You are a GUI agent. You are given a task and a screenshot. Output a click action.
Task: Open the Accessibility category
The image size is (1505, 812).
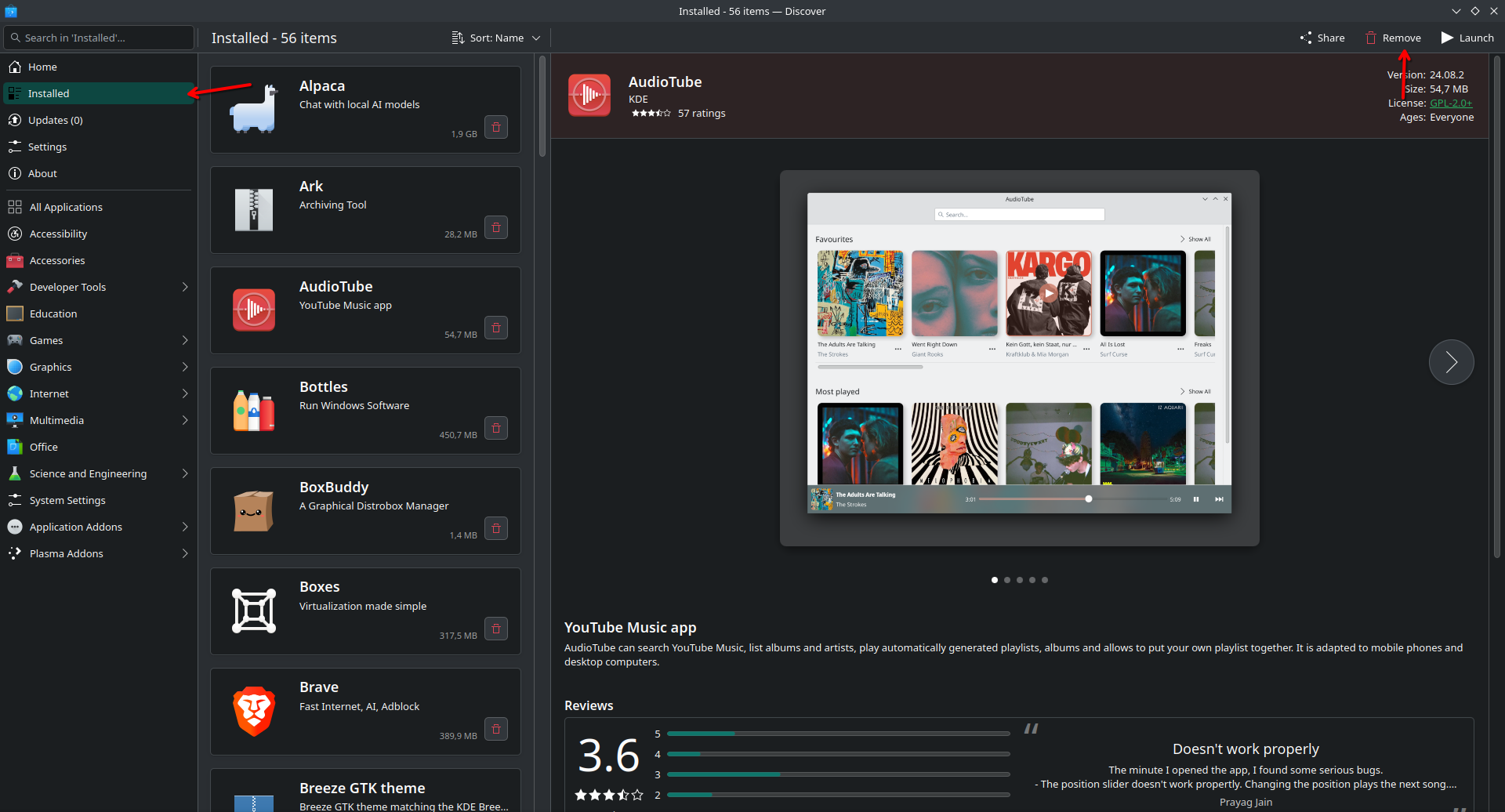coord(99,234)
